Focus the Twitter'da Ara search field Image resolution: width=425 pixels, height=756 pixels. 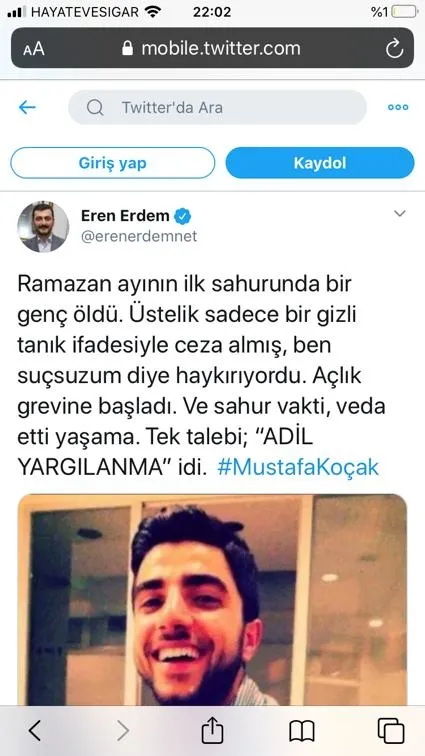pos(217,107)
